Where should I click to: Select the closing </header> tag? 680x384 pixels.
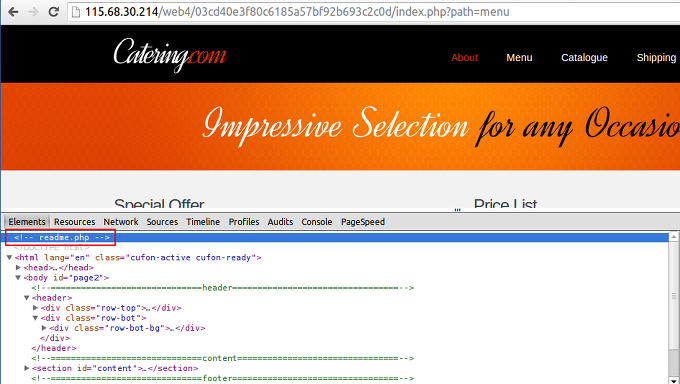[54, 348]
